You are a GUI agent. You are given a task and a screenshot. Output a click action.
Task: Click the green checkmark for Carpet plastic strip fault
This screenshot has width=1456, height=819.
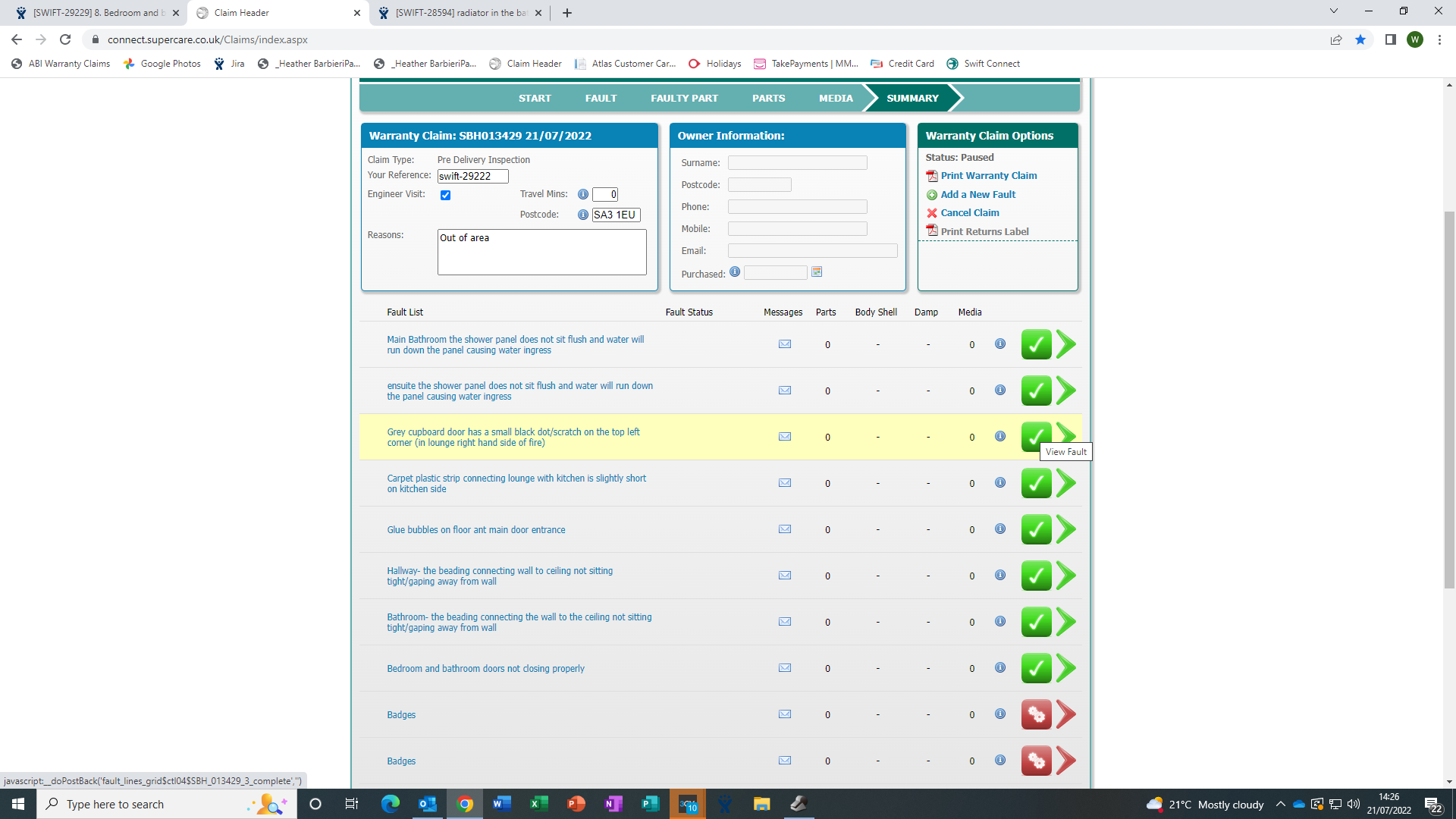click(x=1036, y=483)
